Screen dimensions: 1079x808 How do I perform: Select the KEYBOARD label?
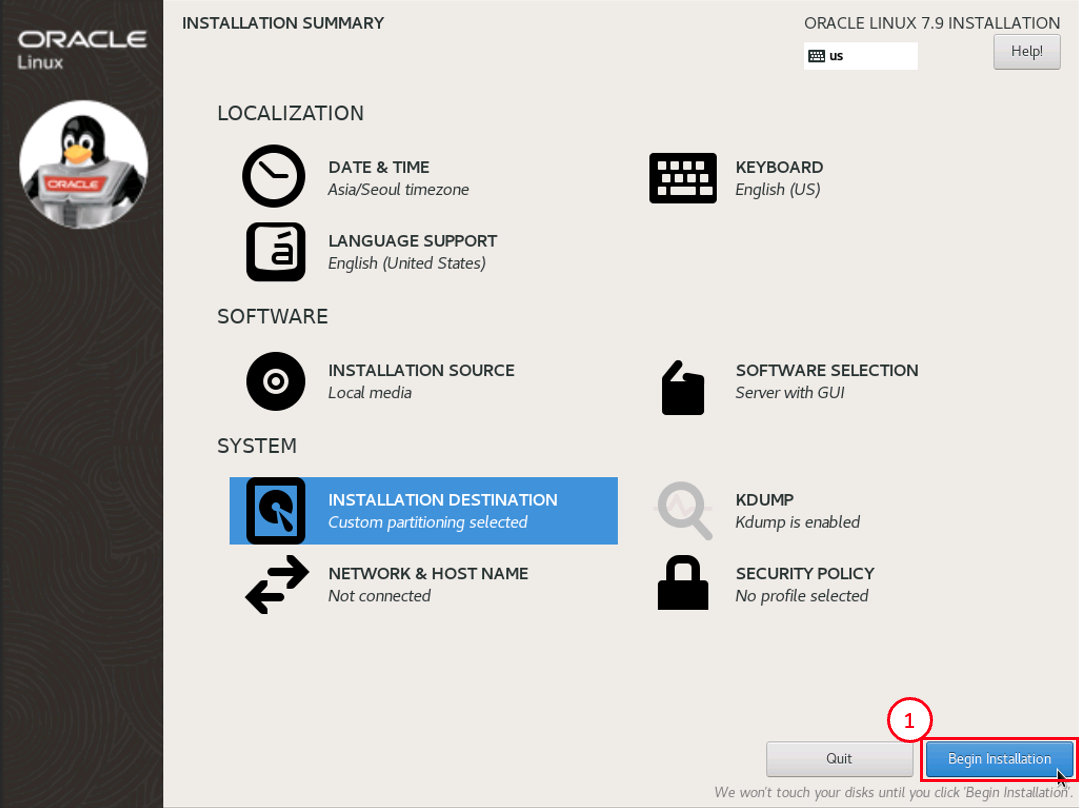tap(779, 167)
